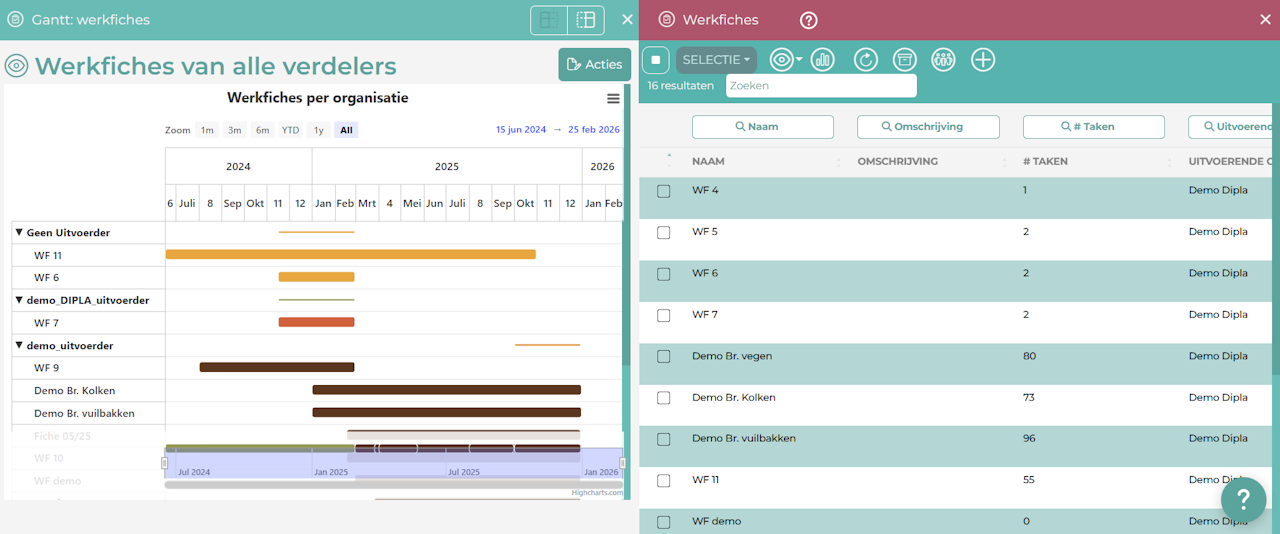Set chart zoom to 6m
Screen dimensions: 1280x534
coord(262,130)
